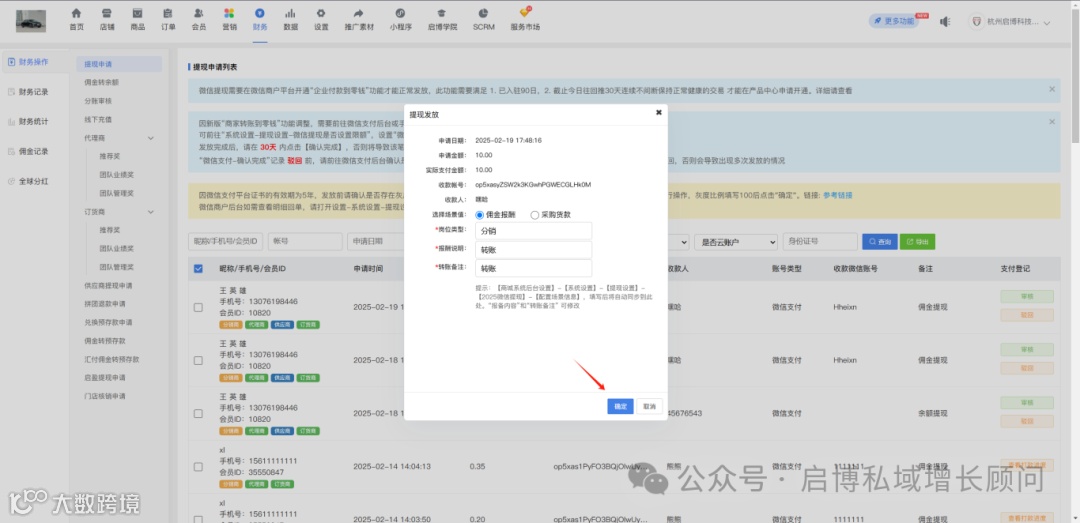
Task: Click the 昵称/手机号/会员ID search field
Action: pyautogui.click(x=225, y=242)
